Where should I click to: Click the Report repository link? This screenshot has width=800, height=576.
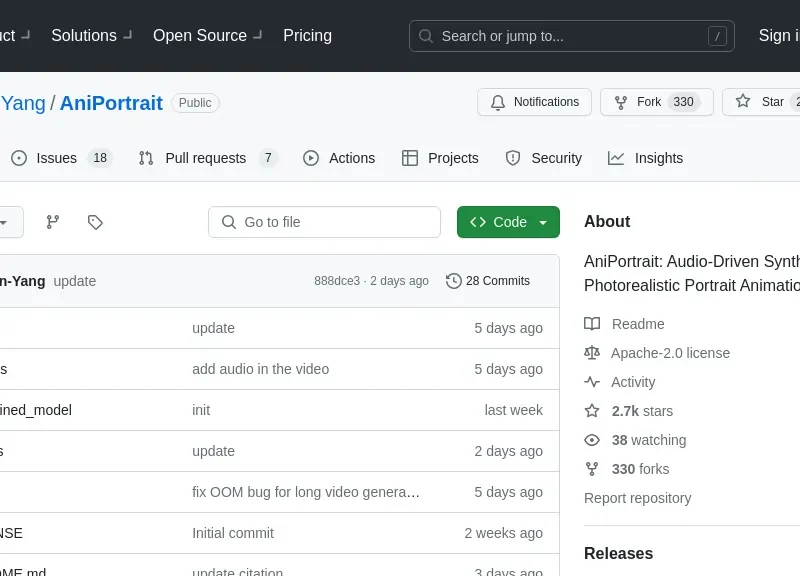click(637, 498)
